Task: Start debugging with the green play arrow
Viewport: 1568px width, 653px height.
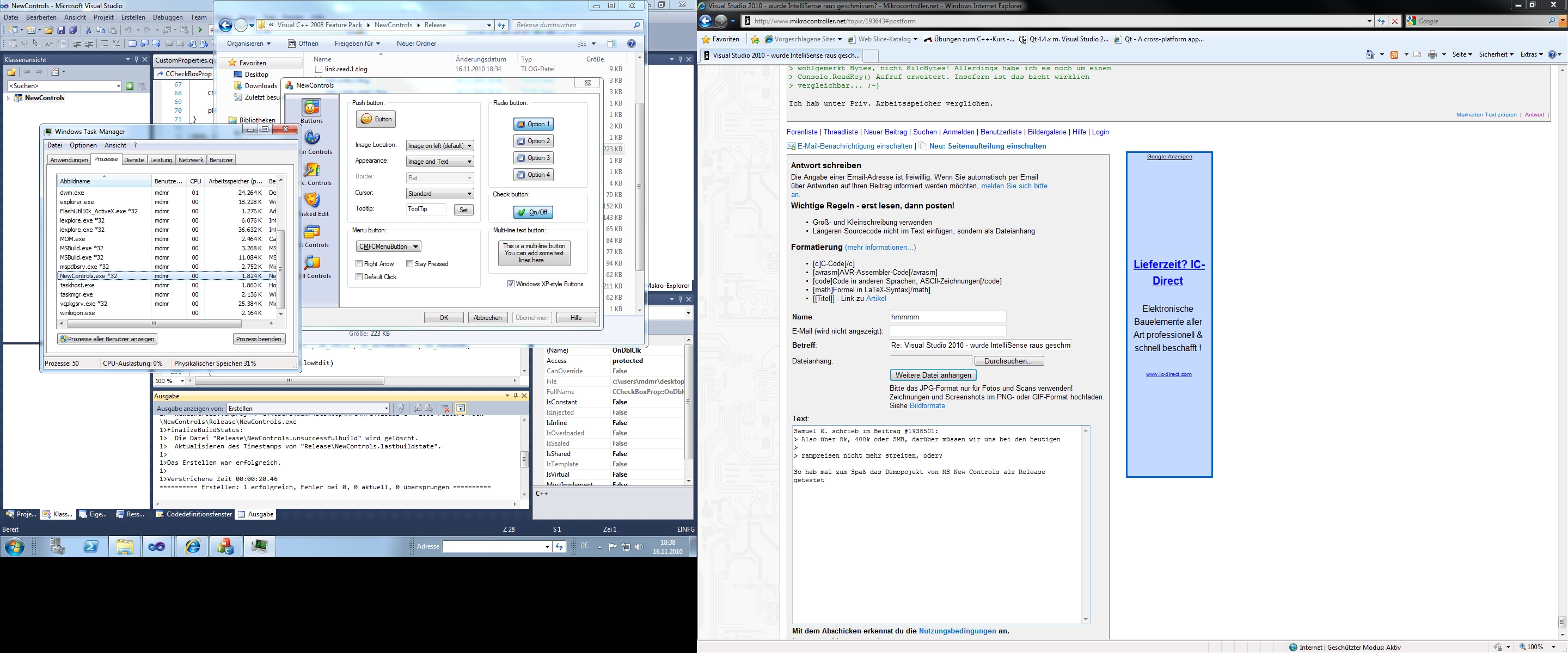Action: pyautogui.click(x=200, y=30)
